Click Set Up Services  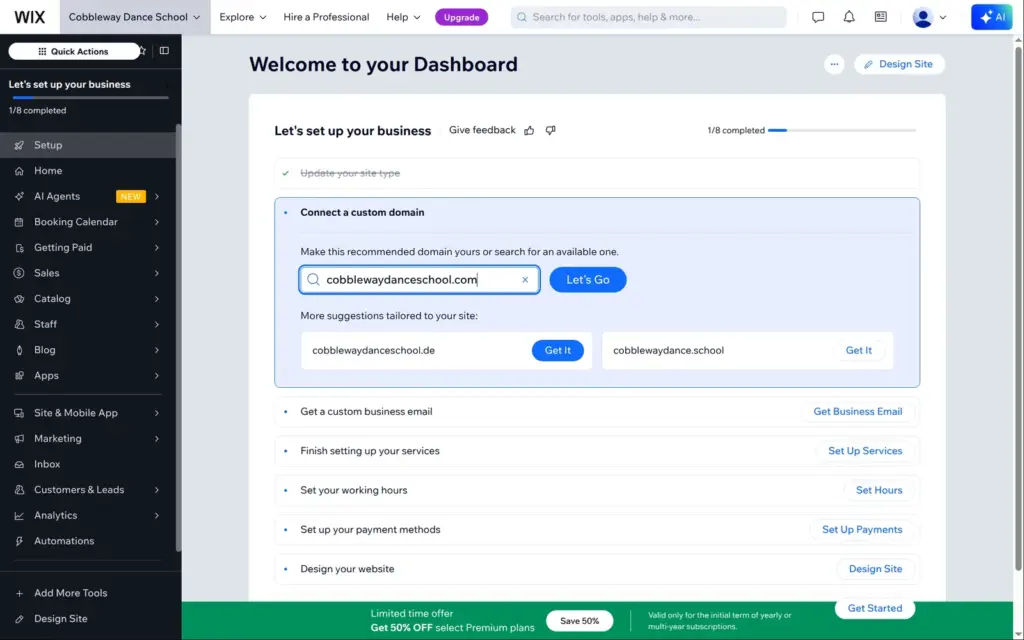[865, 451]
